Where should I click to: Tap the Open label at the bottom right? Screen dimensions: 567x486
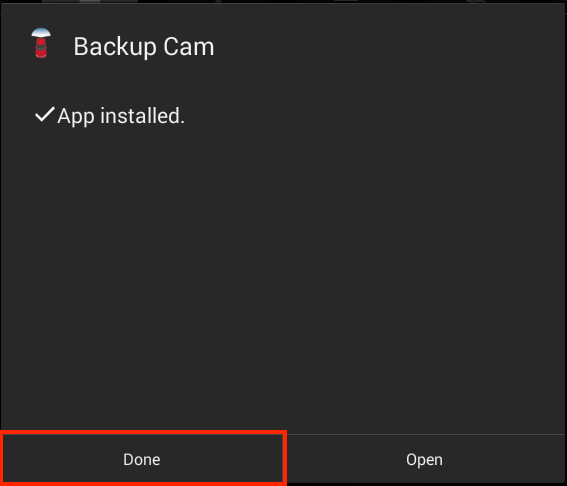click(x=425, y=460)
